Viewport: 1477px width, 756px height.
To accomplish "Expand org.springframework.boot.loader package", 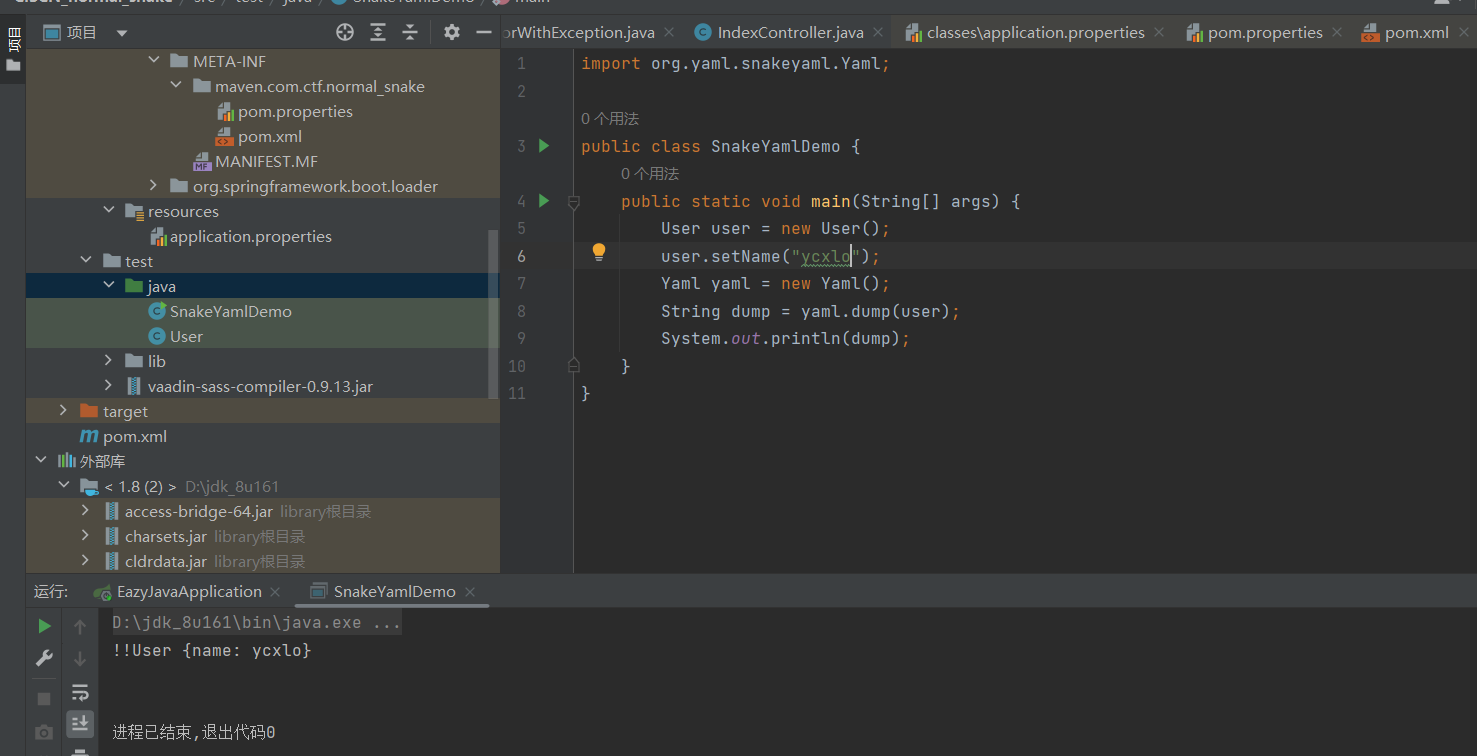I will (x=153, y=186).
